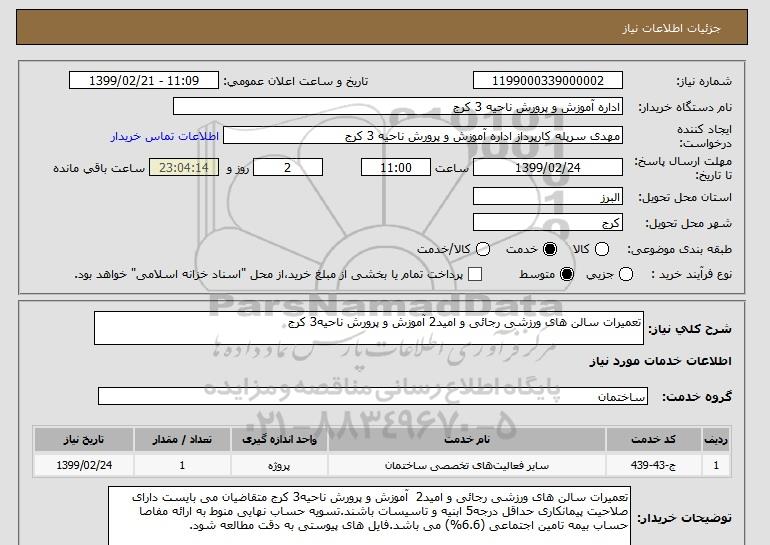This screenshot has height=545, width=770.
Task: Tick the اسناد خزانه اسلامی payment checkbox
Action: coord(475,274)
